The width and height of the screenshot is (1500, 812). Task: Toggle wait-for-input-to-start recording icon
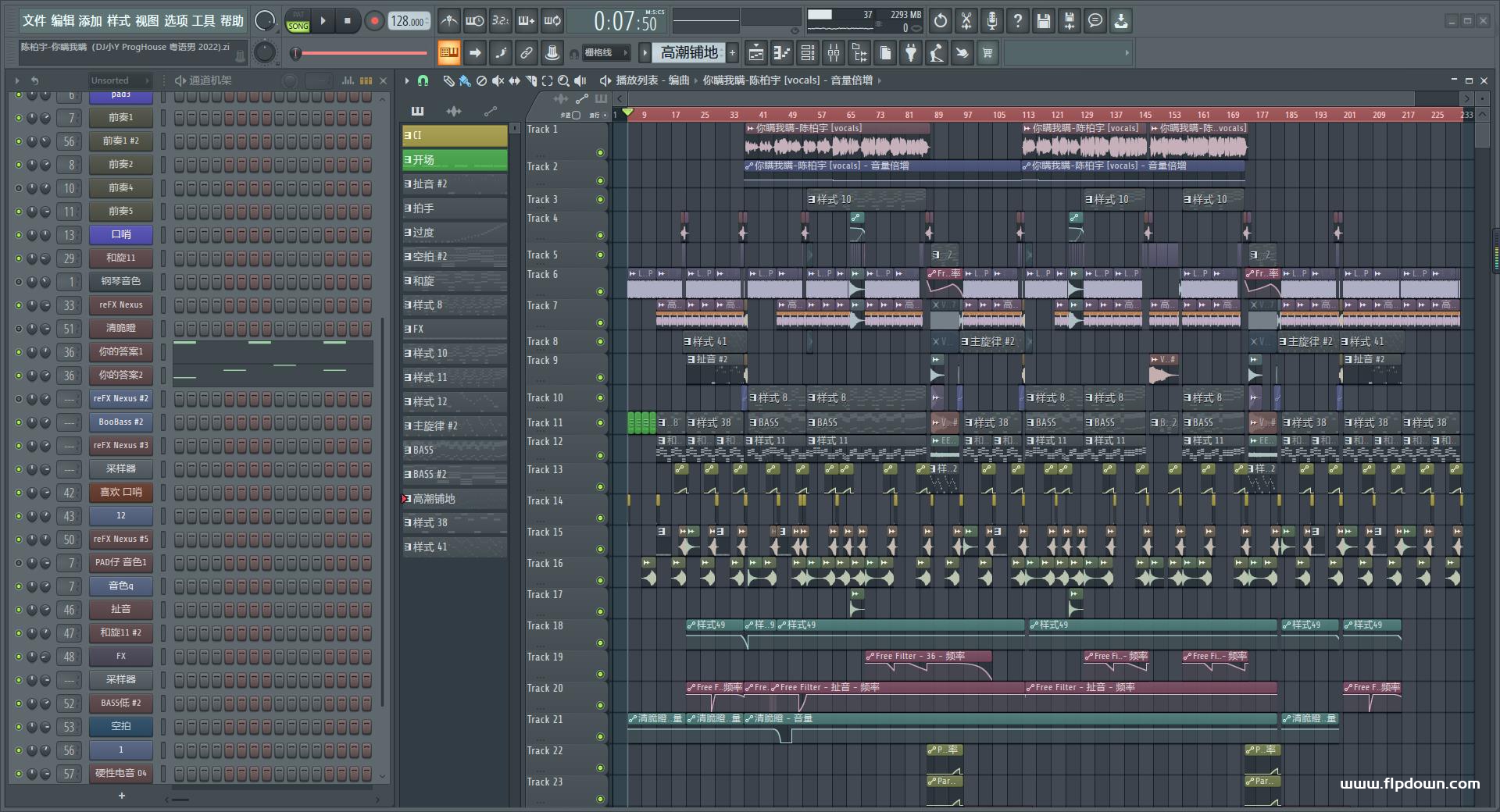[474, 21]
